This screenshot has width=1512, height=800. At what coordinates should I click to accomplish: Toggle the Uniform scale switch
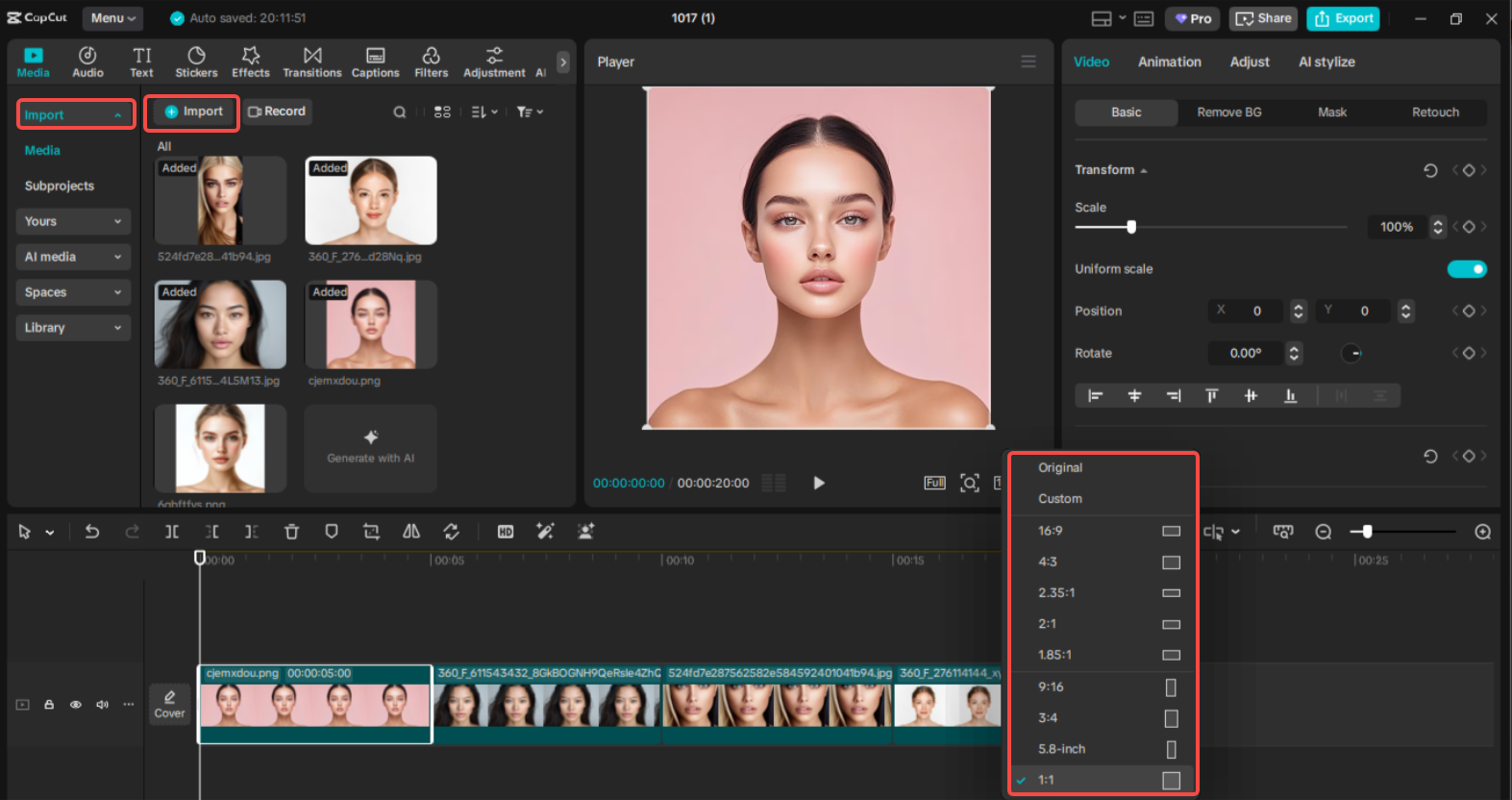click(1466, 269)
